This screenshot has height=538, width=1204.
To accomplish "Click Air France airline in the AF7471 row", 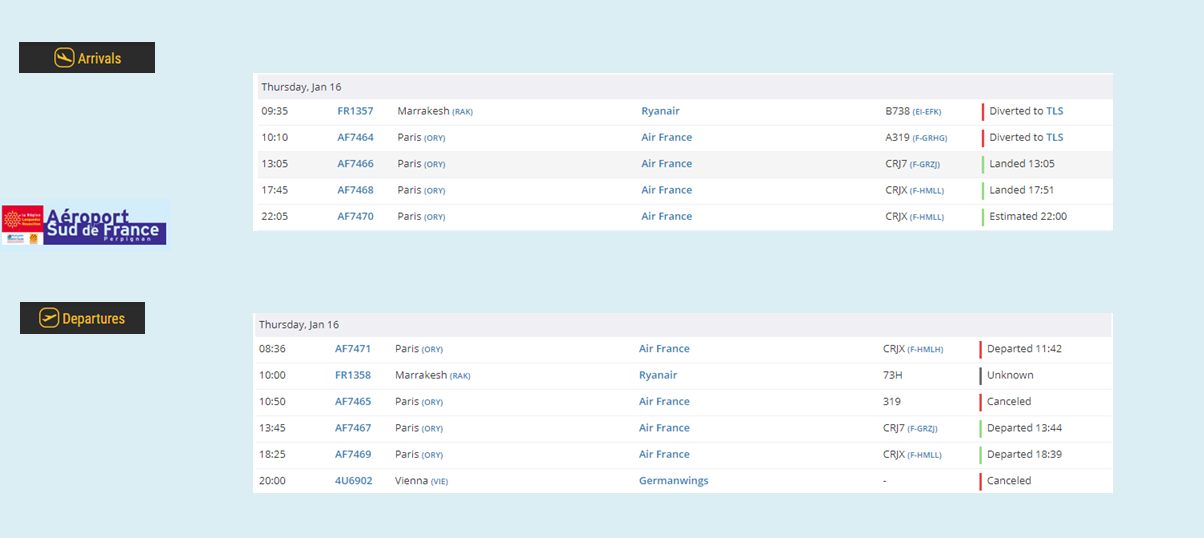I will [664, 349].
